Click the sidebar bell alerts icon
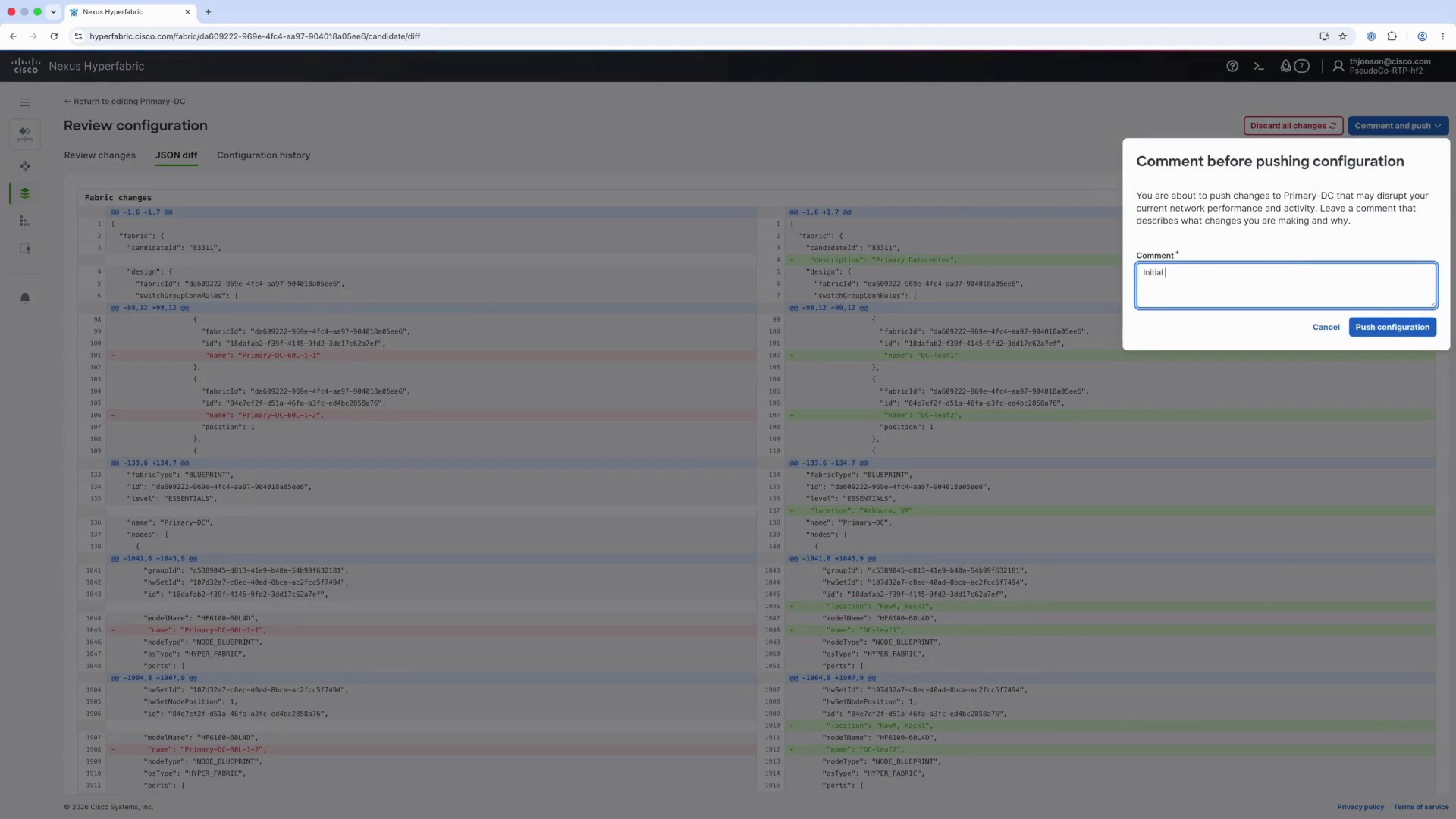The image size is (1456, 819). (x=25, y=298)
